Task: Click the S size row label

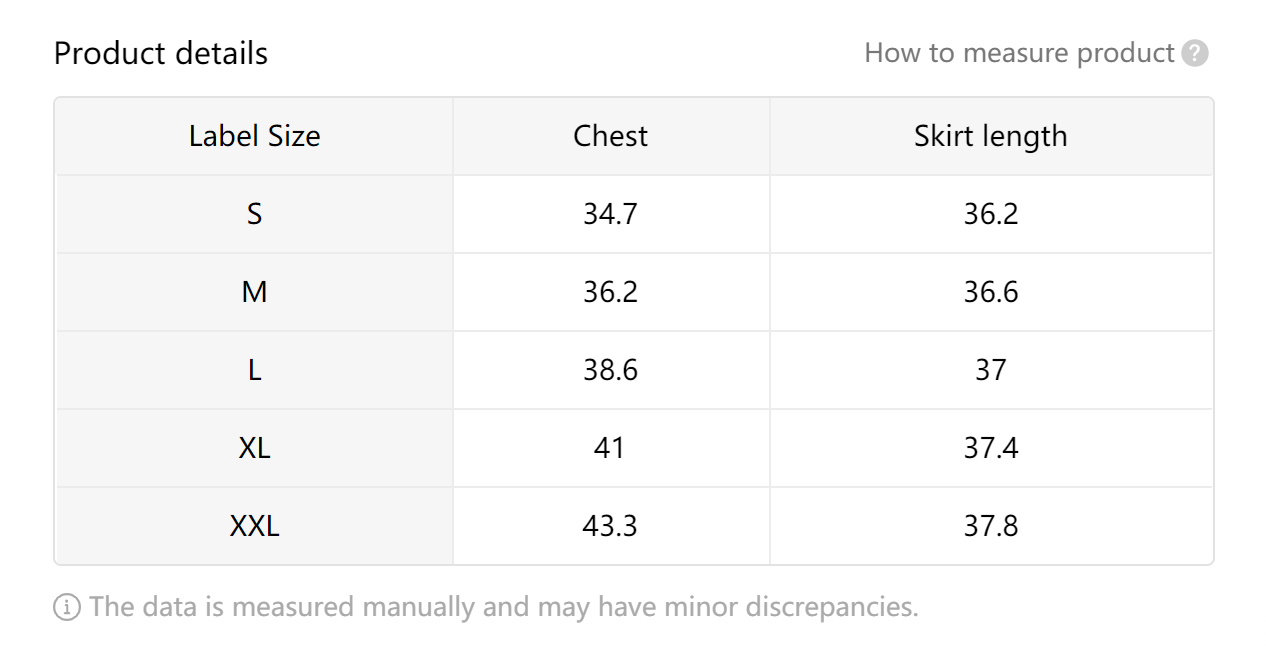Action: click(x=255, y=214)
